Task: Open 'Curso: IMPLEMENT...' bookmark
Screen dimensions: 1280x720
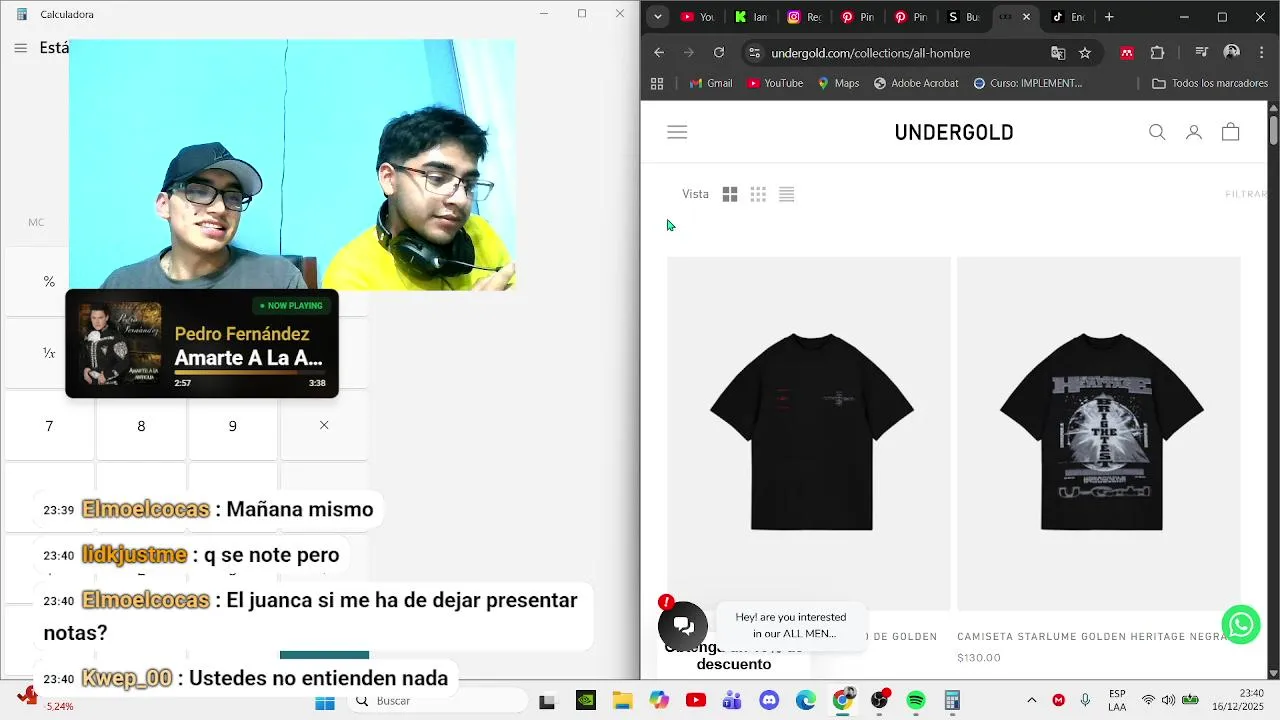Action: coord(1028,83)
